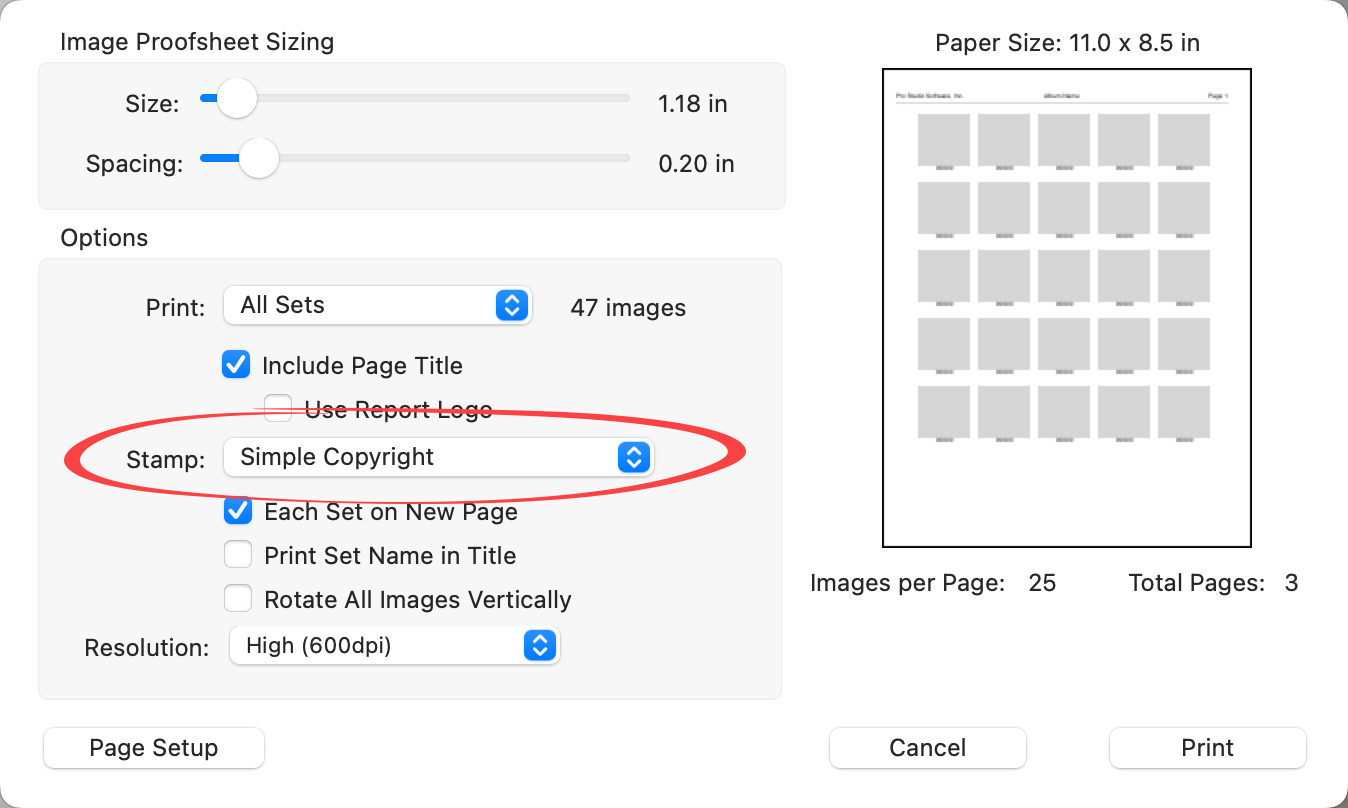Uncheck Each Set on New Page

pyautogui.click(x=237, y=512)
